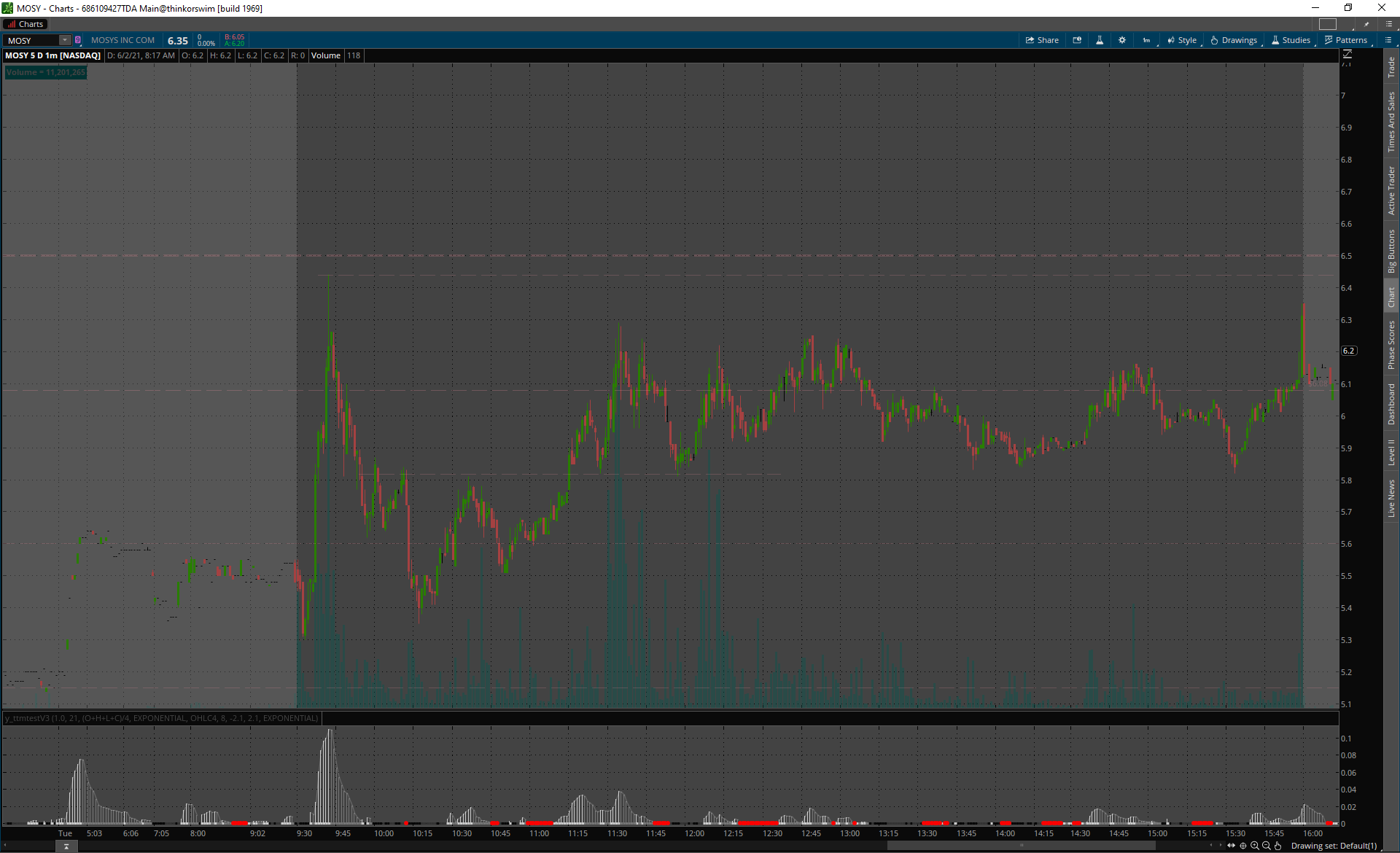Open the chart settings gear icon
This screenshot has width=1400, height=853.
(1122, 40)
